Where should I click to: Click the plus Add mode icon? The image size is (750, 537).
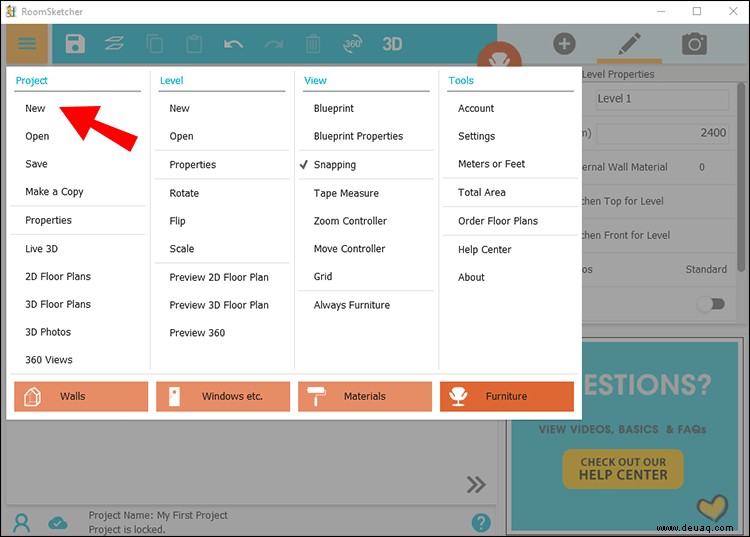[564, 44]
